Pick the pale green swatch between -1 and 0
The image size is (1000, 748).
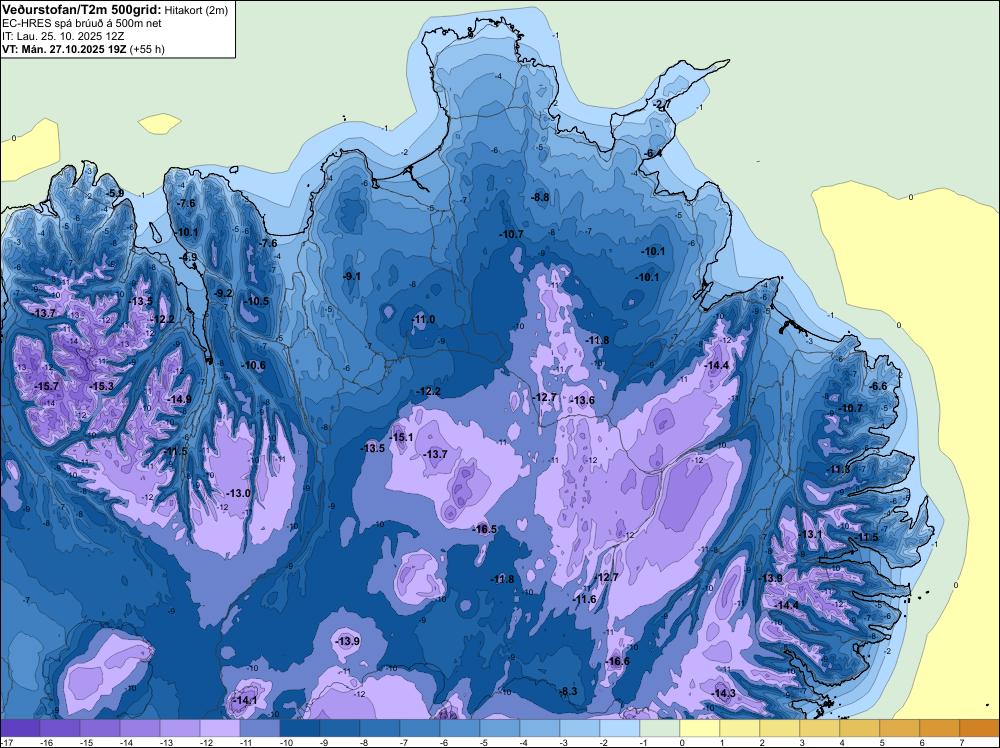point(660,728)
